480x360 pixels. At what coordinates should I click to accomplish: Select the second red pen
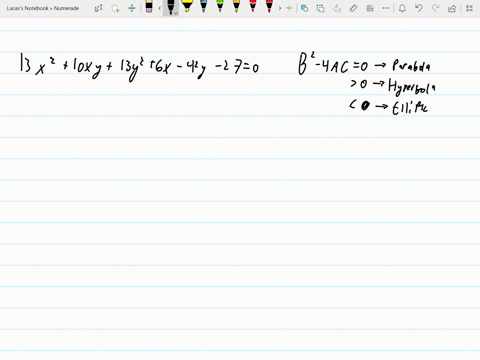(269, 7)
